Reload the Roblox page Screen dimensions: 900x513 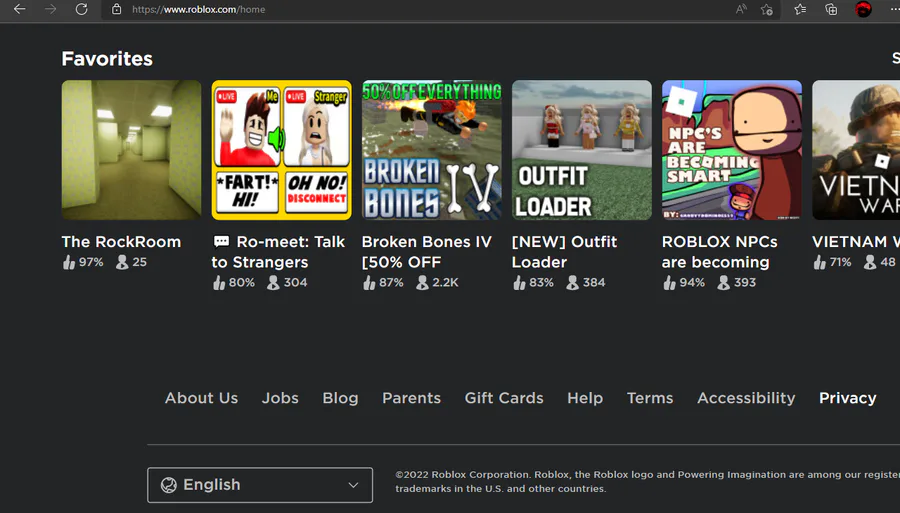pos(82,9)
